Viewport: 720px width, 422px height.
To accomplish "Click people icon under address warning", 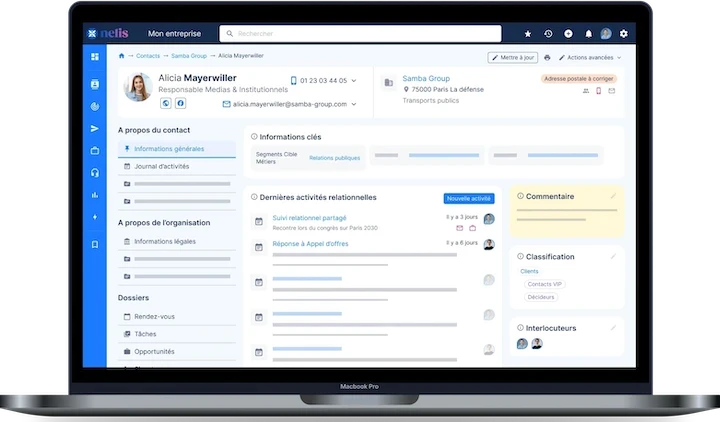I will [x=586, y=91].
